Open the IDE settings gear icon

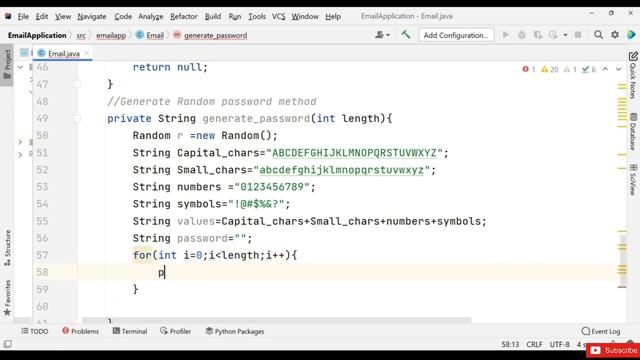pyautogui.click(x=615, y=35)
